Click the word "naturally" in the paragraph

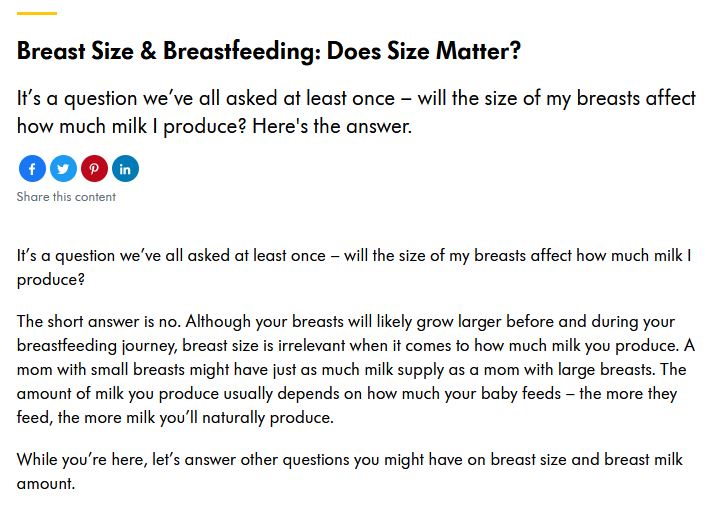coord(234,418)
